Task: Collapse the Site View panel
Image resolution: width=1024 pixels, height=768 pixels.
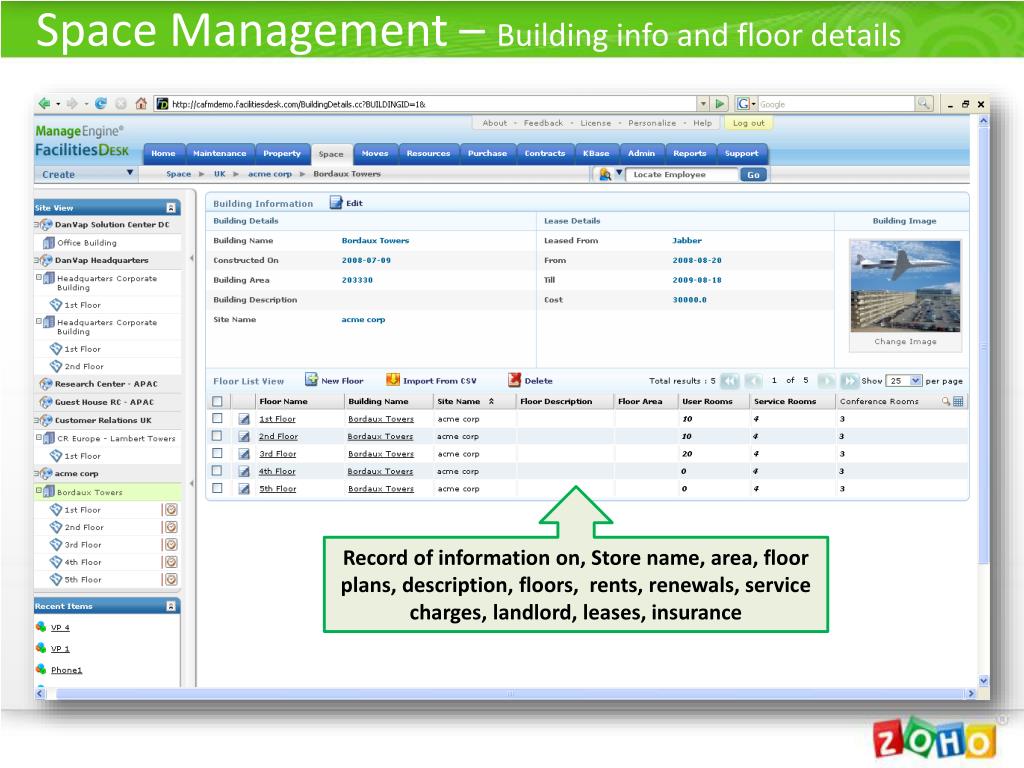Action: (x=171, y=208)
